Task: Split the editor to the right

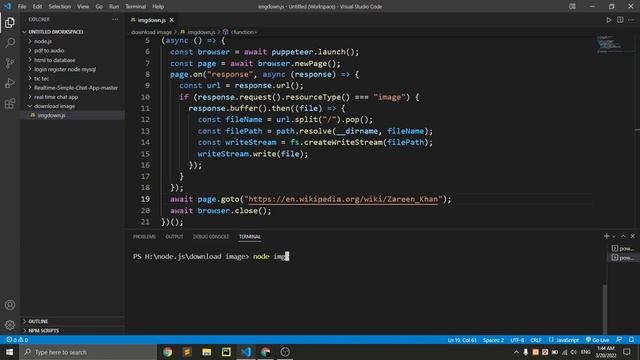Action: click(x=620, y=20)
